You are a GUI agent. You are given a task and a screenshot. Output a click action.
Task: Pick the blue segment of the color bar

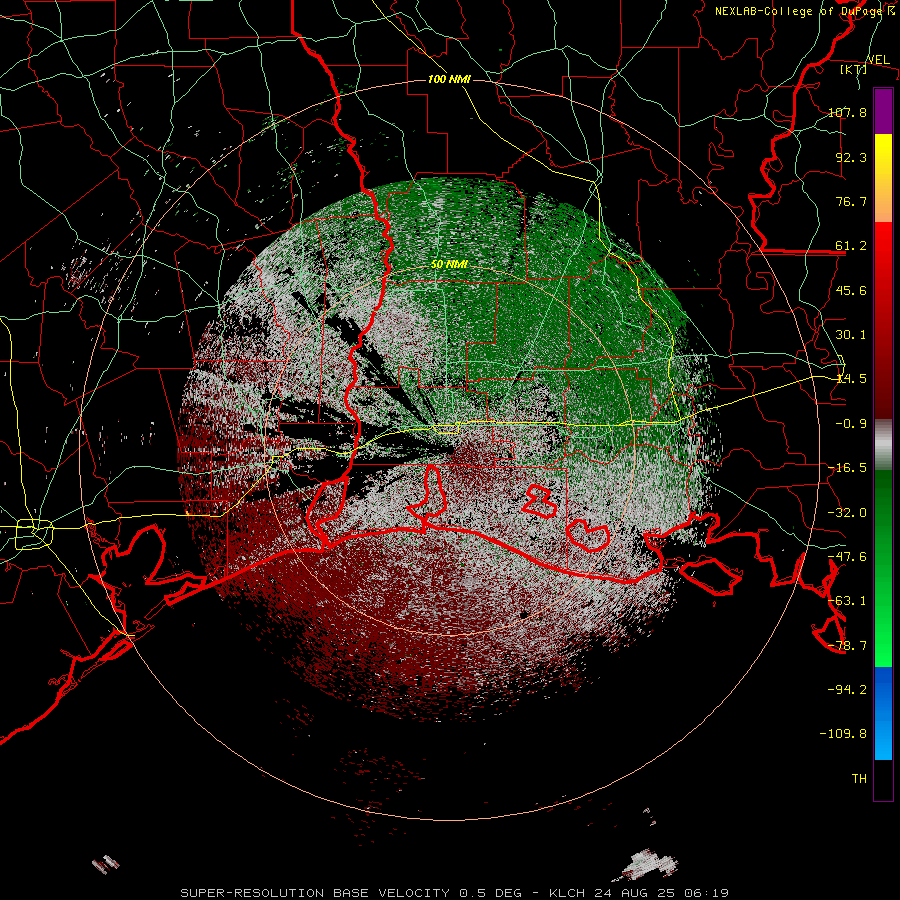click(x=883, y=713)
